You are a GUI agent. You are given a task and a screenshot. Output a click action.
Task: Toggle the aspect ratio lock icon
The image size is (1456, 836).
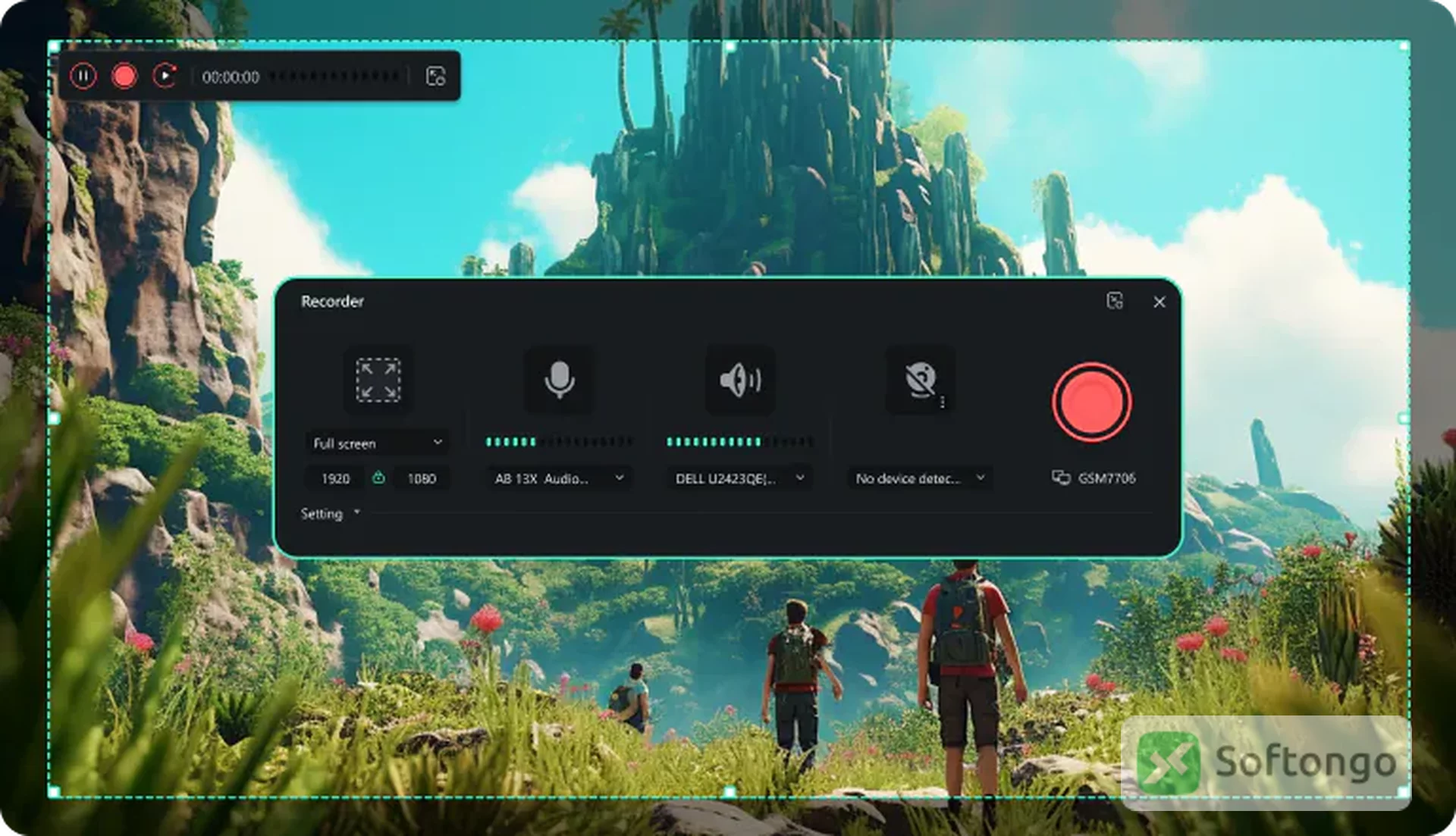coord(378,477)
